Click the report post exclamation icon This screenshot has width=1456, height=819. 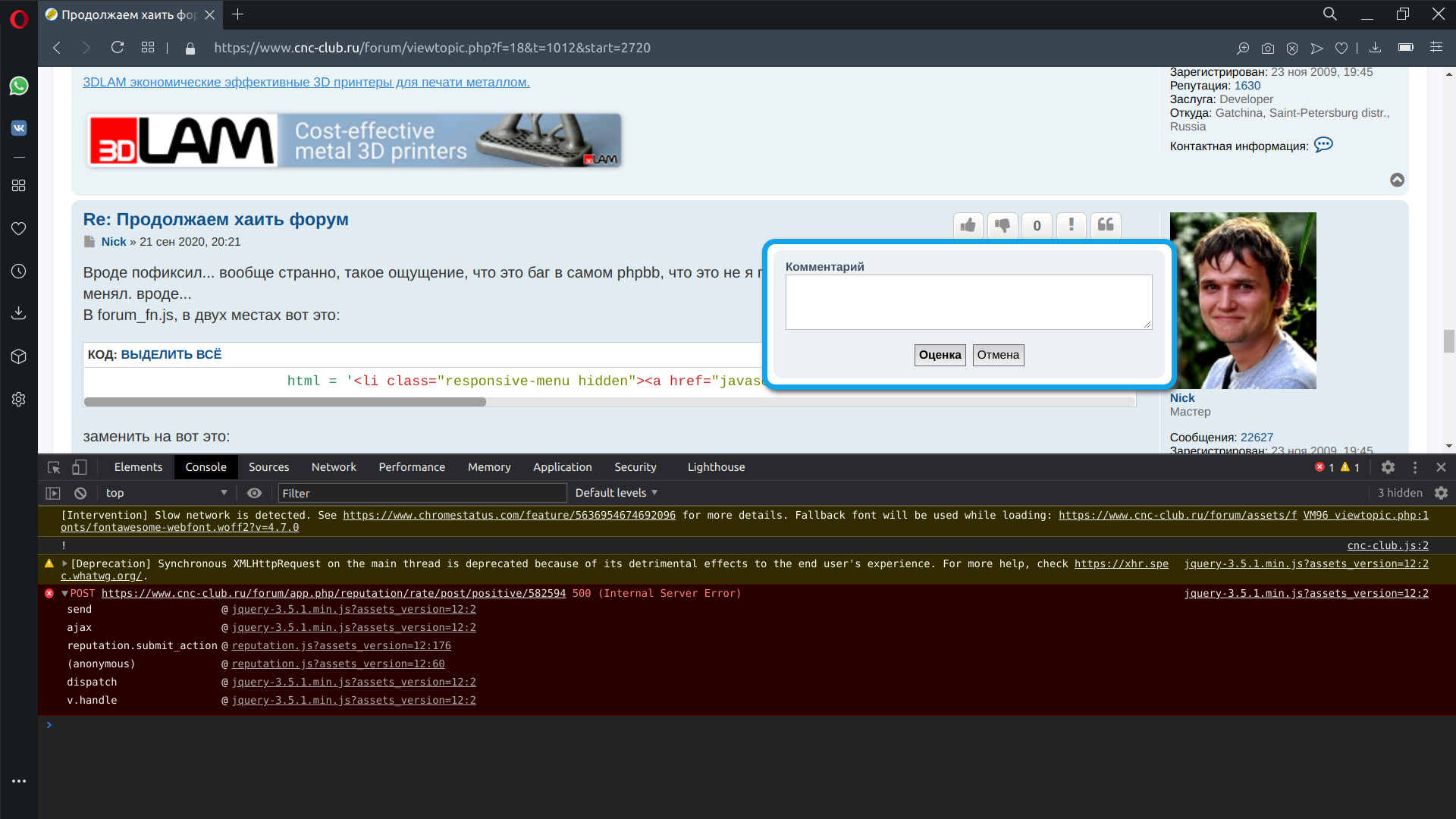(x=1071, y=225)
